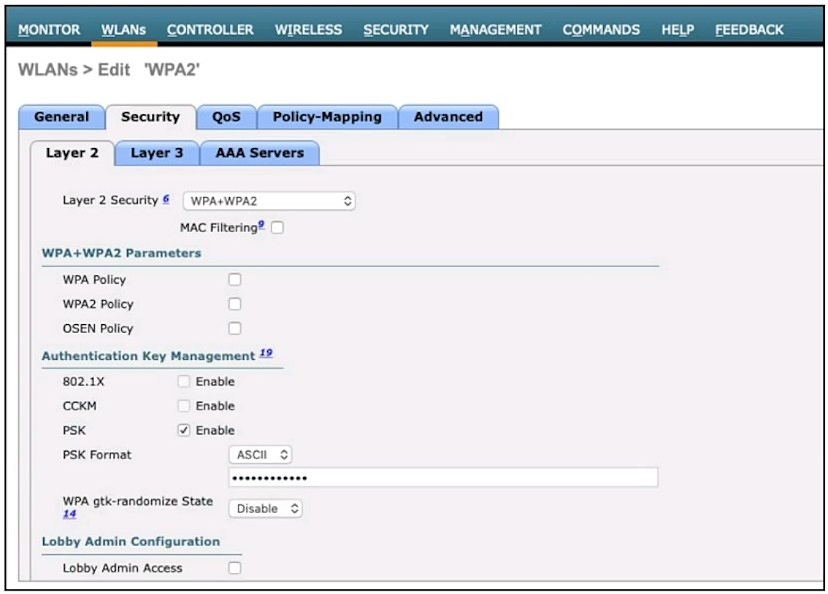Enable the Lobby Admin Access checkbox

[x=234, y=568]
